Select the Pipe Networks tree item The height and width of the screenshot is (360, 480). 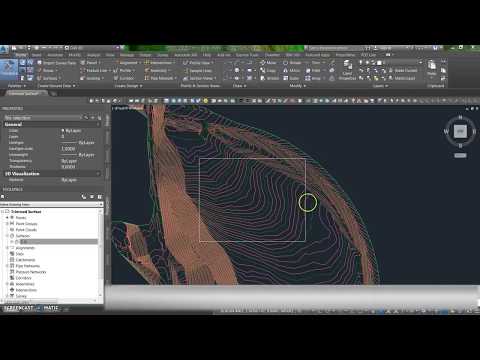[x=28, y=266]
